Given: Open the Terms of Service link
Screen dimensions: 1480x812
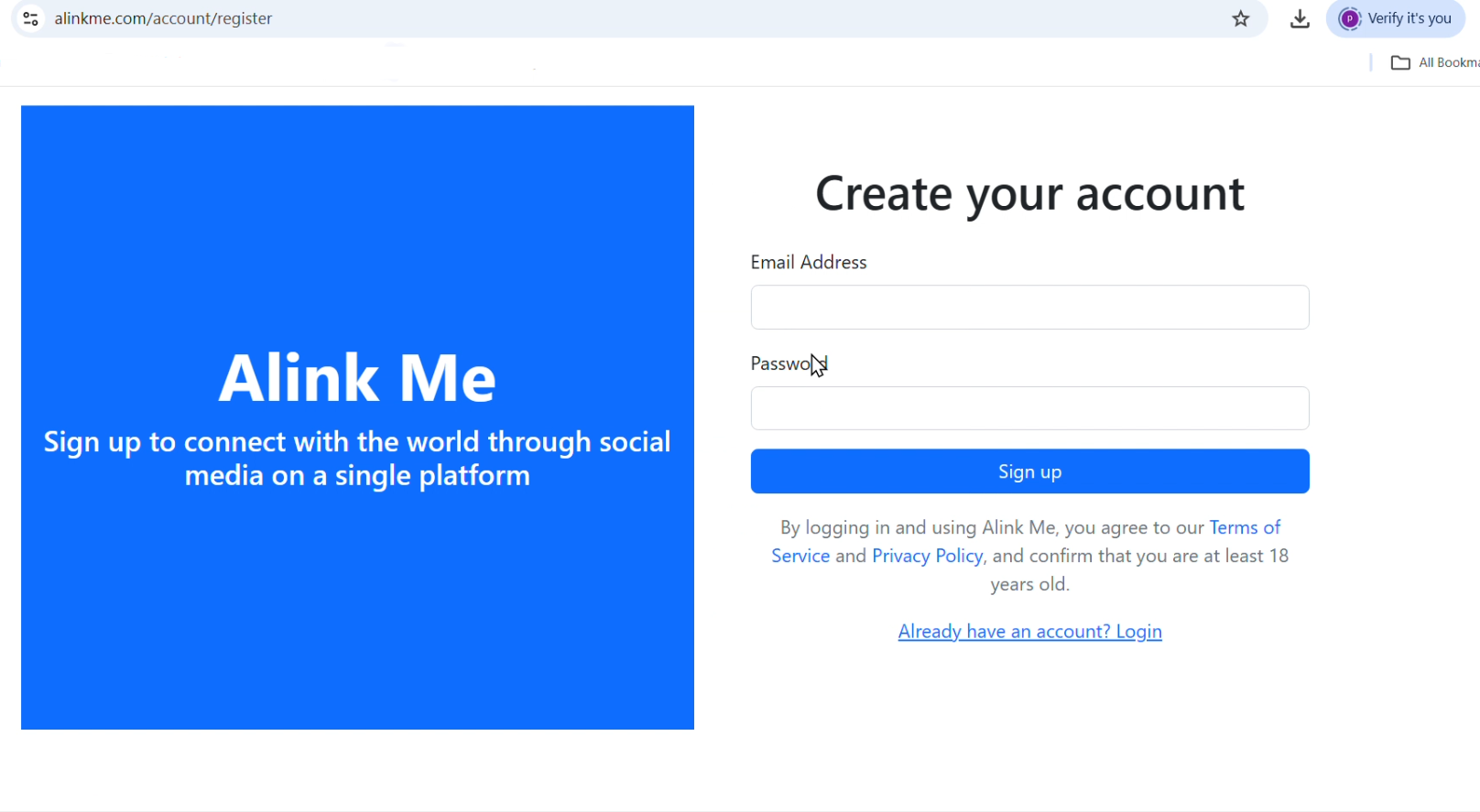Looking at the screenshot, I should point(1244,527).
